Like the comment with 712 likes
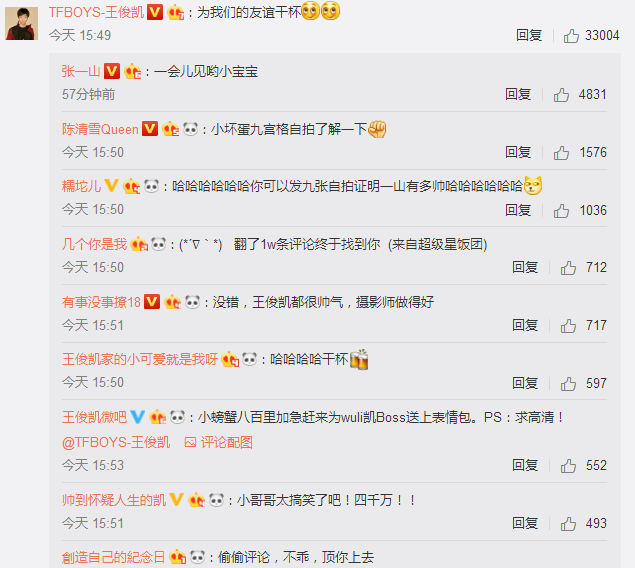 [568, 268]
